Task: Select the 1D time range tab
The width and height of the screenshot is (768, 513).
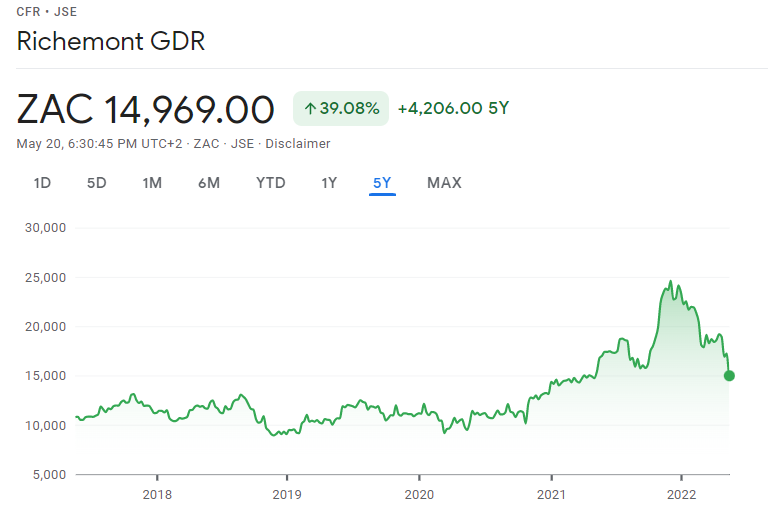Action: point(42,183)
